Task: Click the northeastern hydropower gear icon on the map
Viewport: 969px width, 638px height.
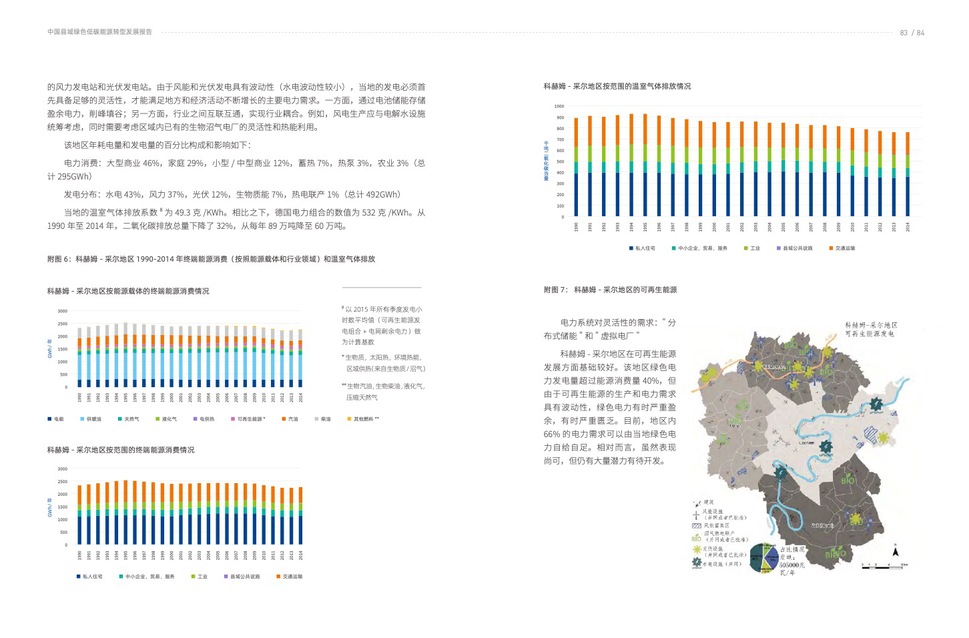Action: coord(876,404)
